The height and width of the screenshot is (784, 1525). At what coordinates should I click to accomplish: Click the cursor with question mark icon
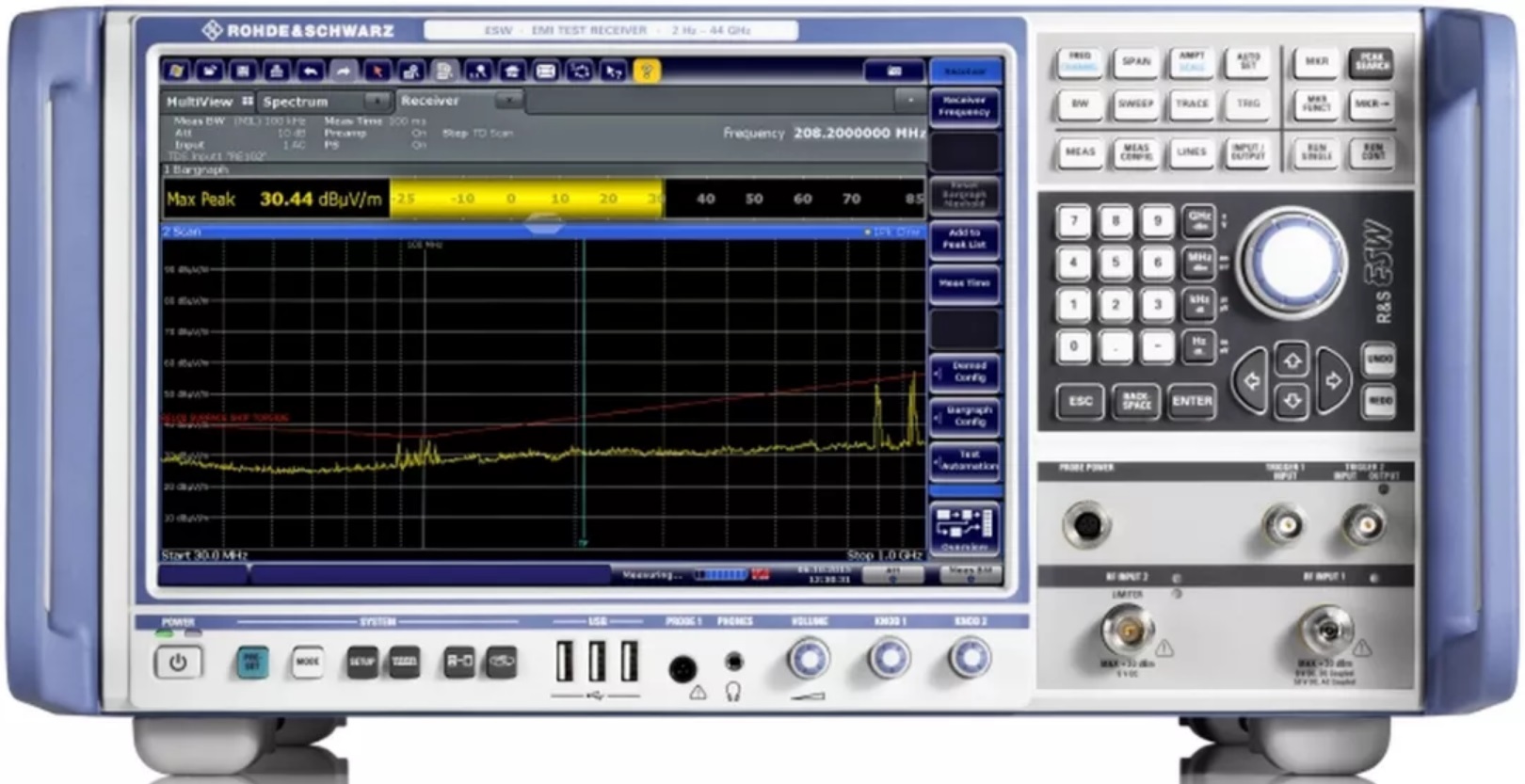point(614,71)
